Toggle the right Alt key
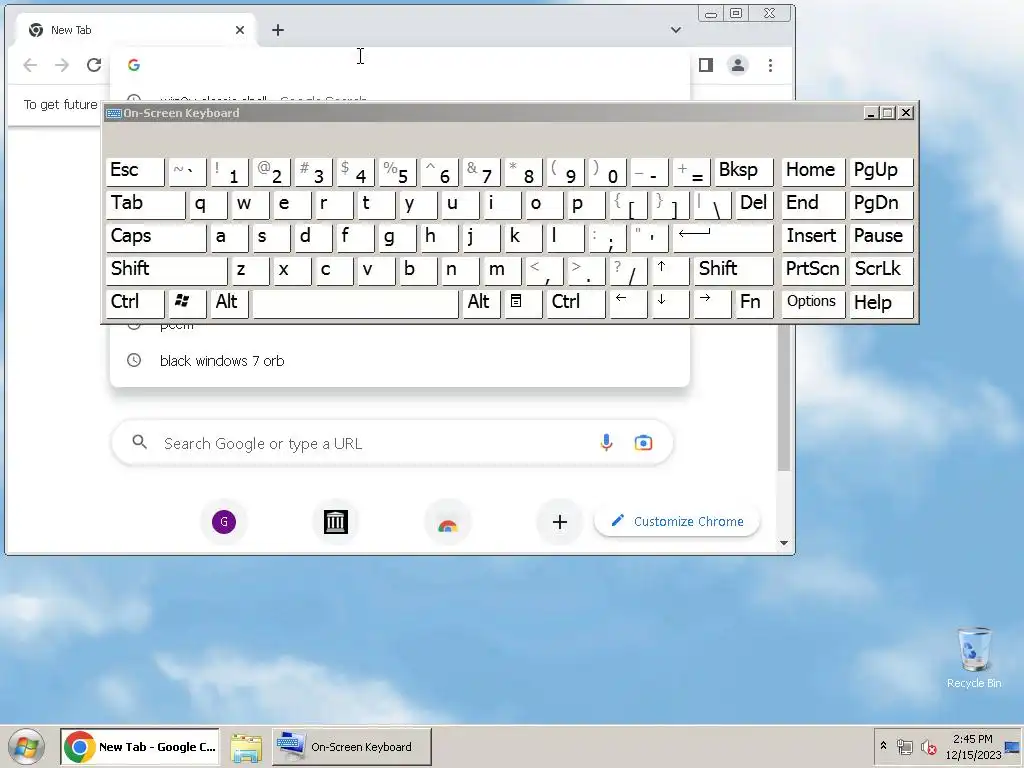 (x=481, y=303)
